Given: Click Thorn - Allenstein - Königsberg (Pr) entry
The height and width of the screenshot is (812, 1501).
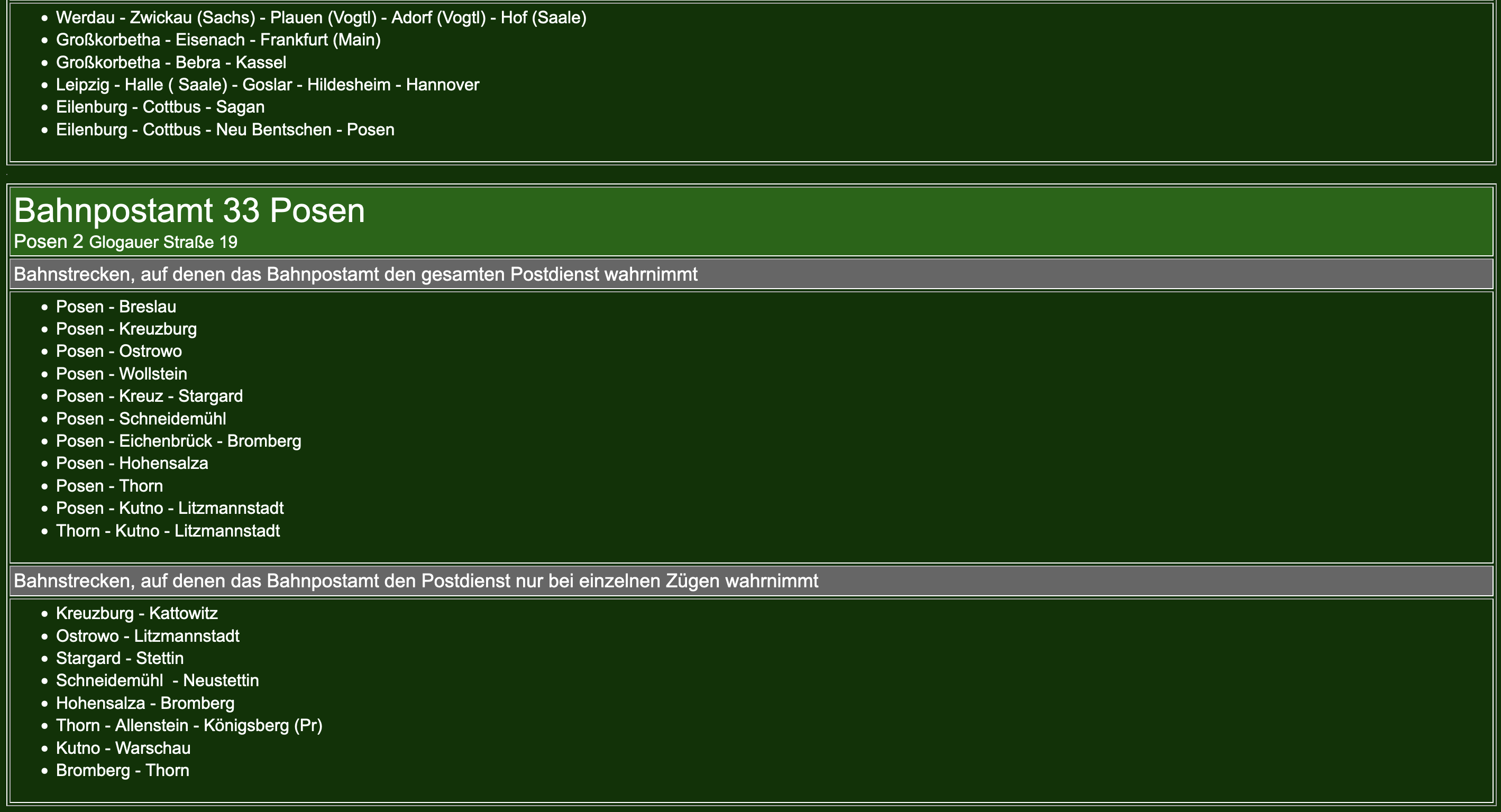Looking at the screenshot, I should (x=189, y=726).
